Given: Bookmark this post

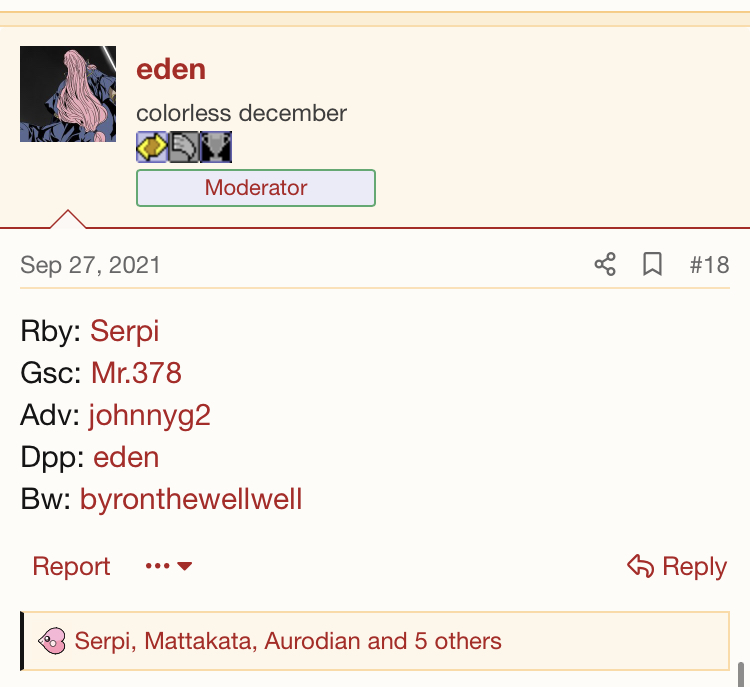Looking at the screenshot, I should click(653, 264).
